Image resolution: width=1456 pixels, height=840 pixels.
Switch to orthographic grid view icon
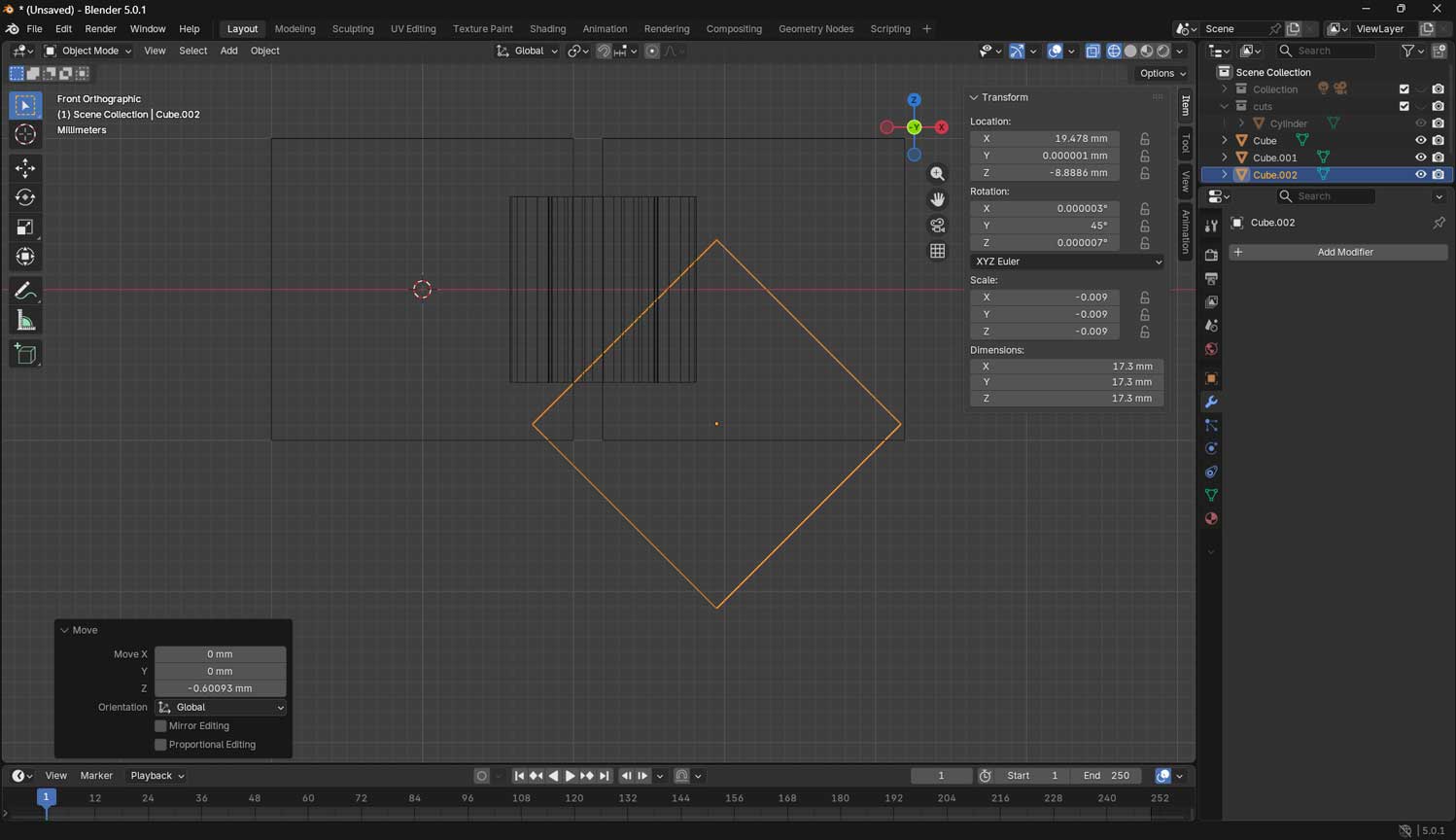(x=937, y=251)
